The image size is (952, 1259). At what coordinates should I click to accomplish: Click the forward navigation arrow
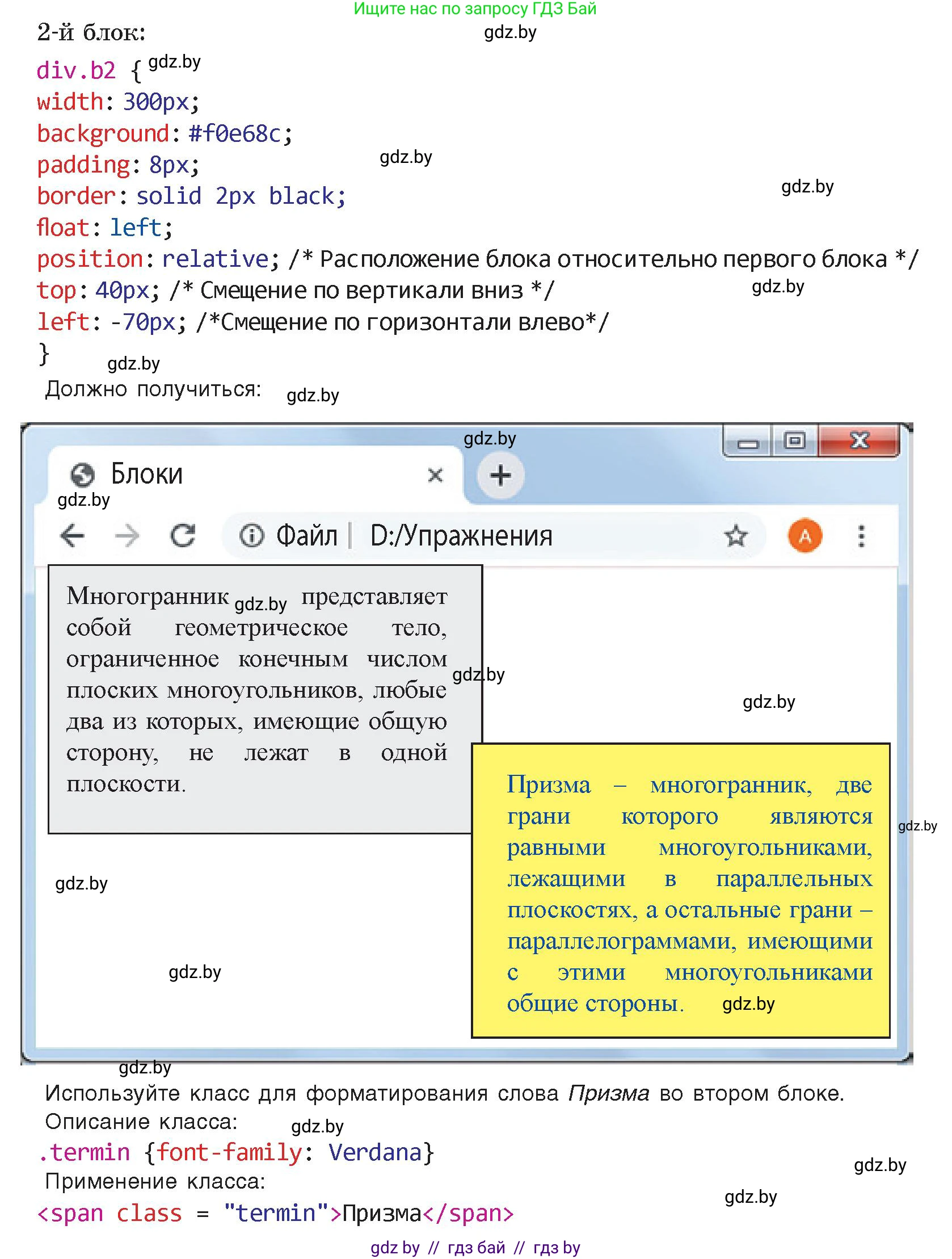click(128, 535)
